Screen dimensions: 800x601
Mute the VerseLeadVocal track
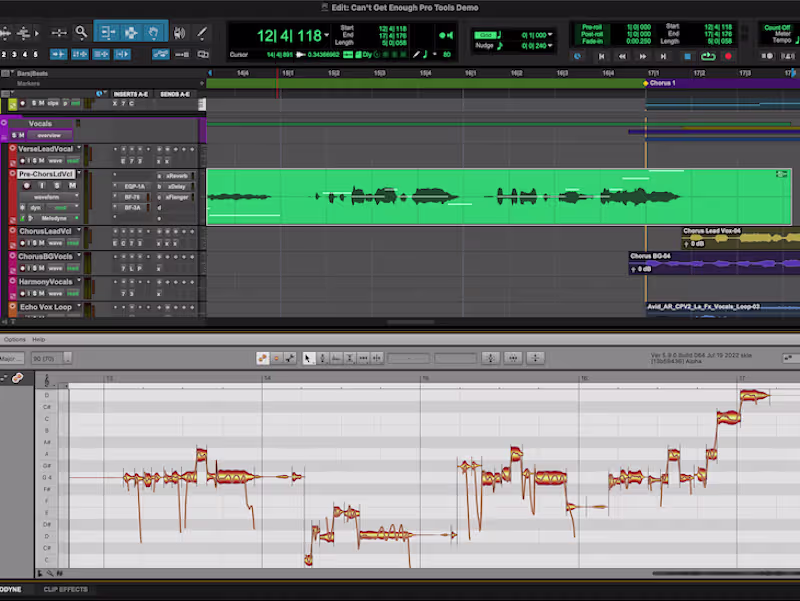tap(41, 160)
